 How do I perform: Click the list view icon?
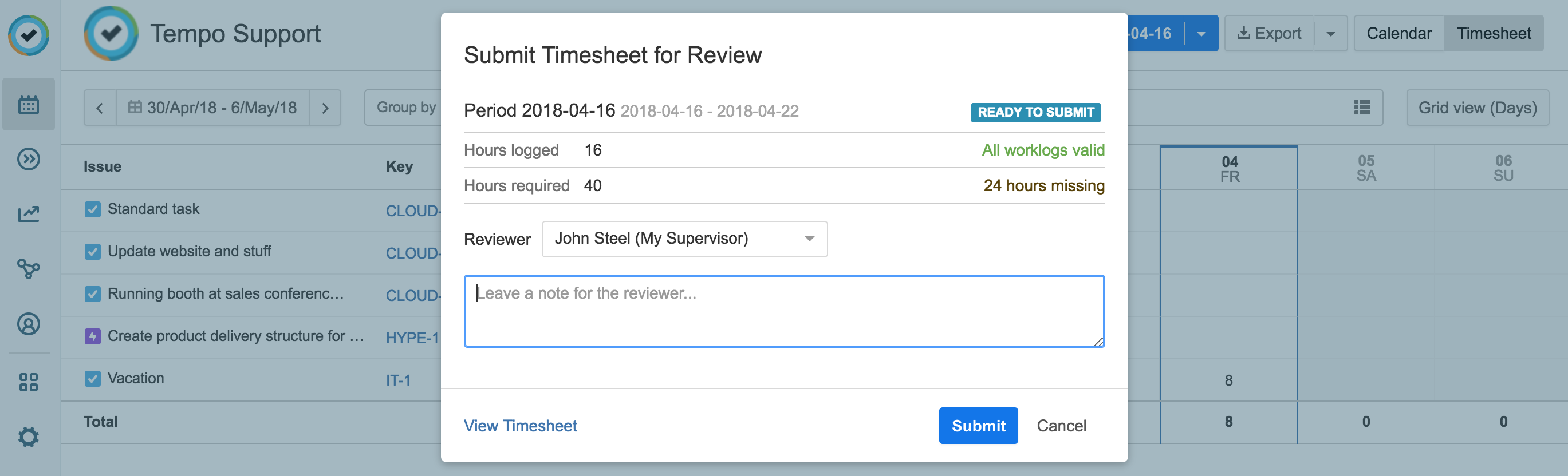(x=1362, y=108)
